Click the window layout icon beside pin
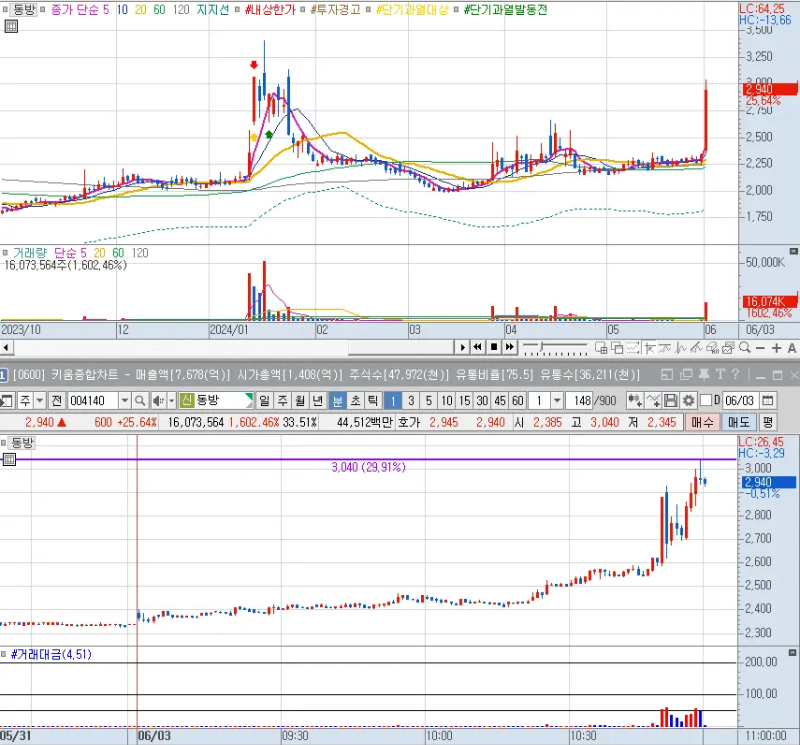800x745 pixels. click(x=686, y=375)
